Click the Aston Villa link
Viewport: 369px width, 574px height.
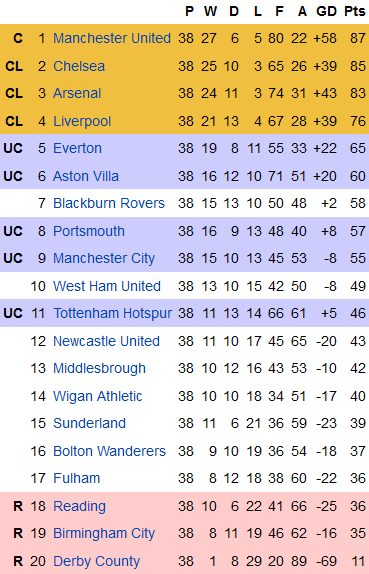click(x=86, y=176)
